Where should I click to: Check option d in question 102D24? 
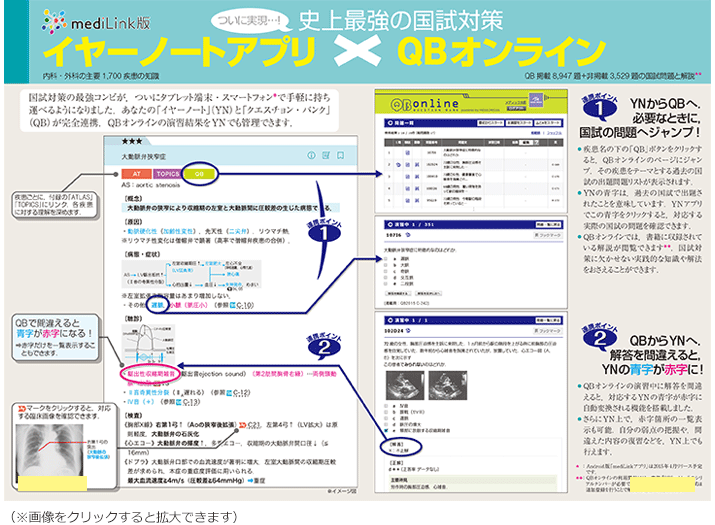tap(386, 424)
